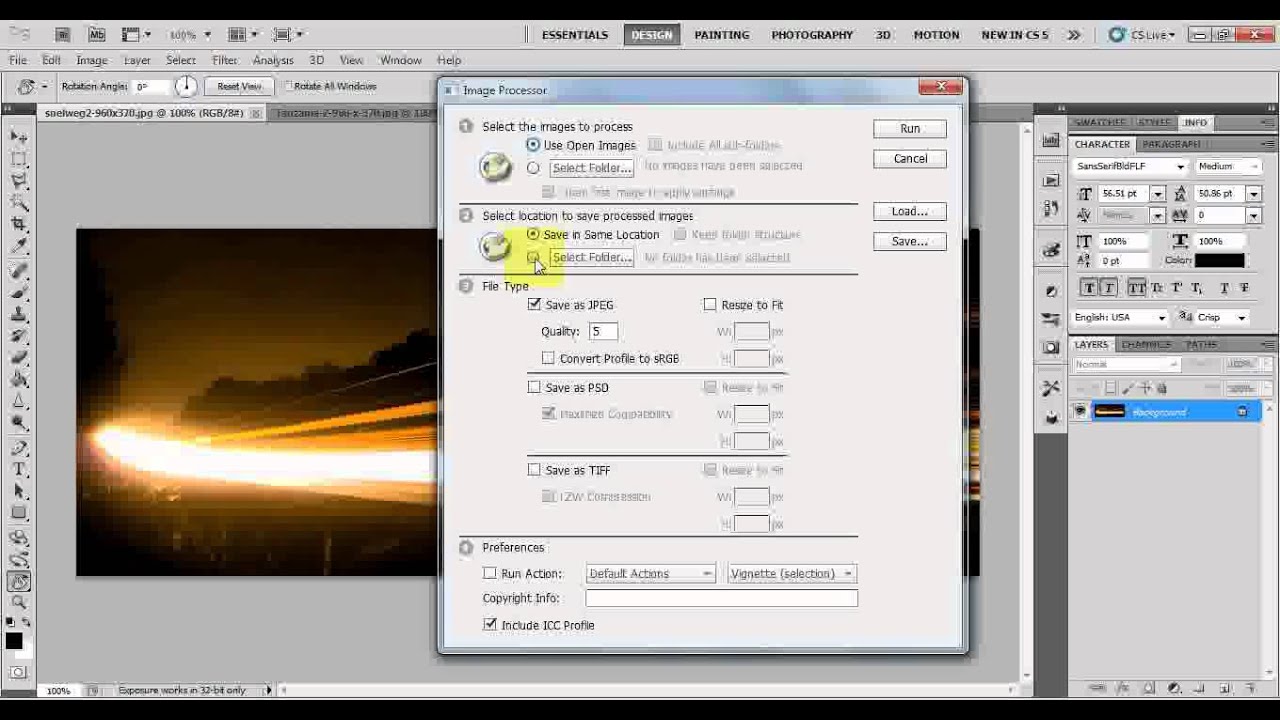Select the Clone Stamp tool
The image size is (1280, 720).
[18, 314]
